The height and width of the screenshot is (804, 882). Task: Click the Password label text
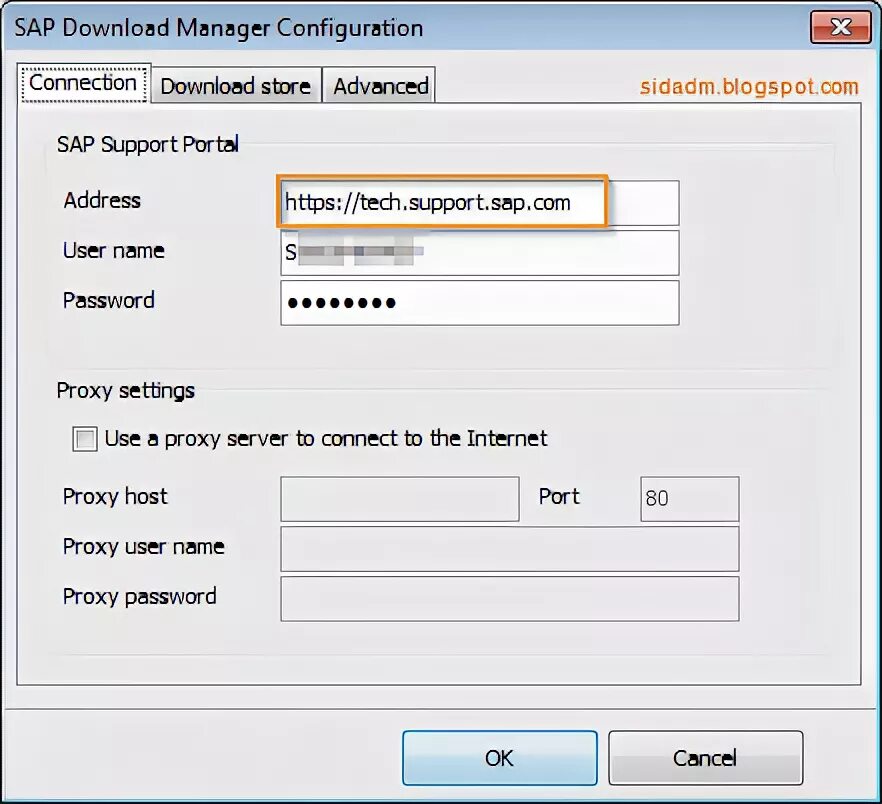[x=109, y=300]
